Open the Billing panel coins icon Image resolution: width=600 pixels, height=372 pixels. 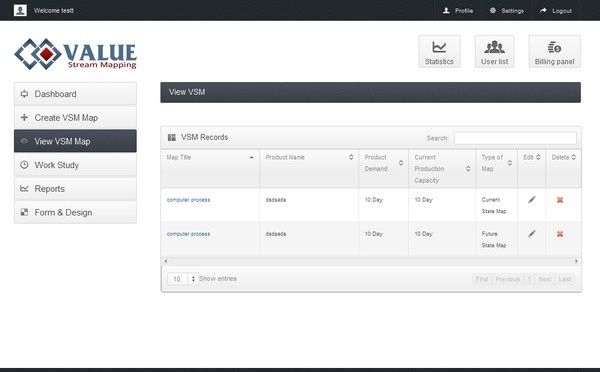click(x=554, y=47)
